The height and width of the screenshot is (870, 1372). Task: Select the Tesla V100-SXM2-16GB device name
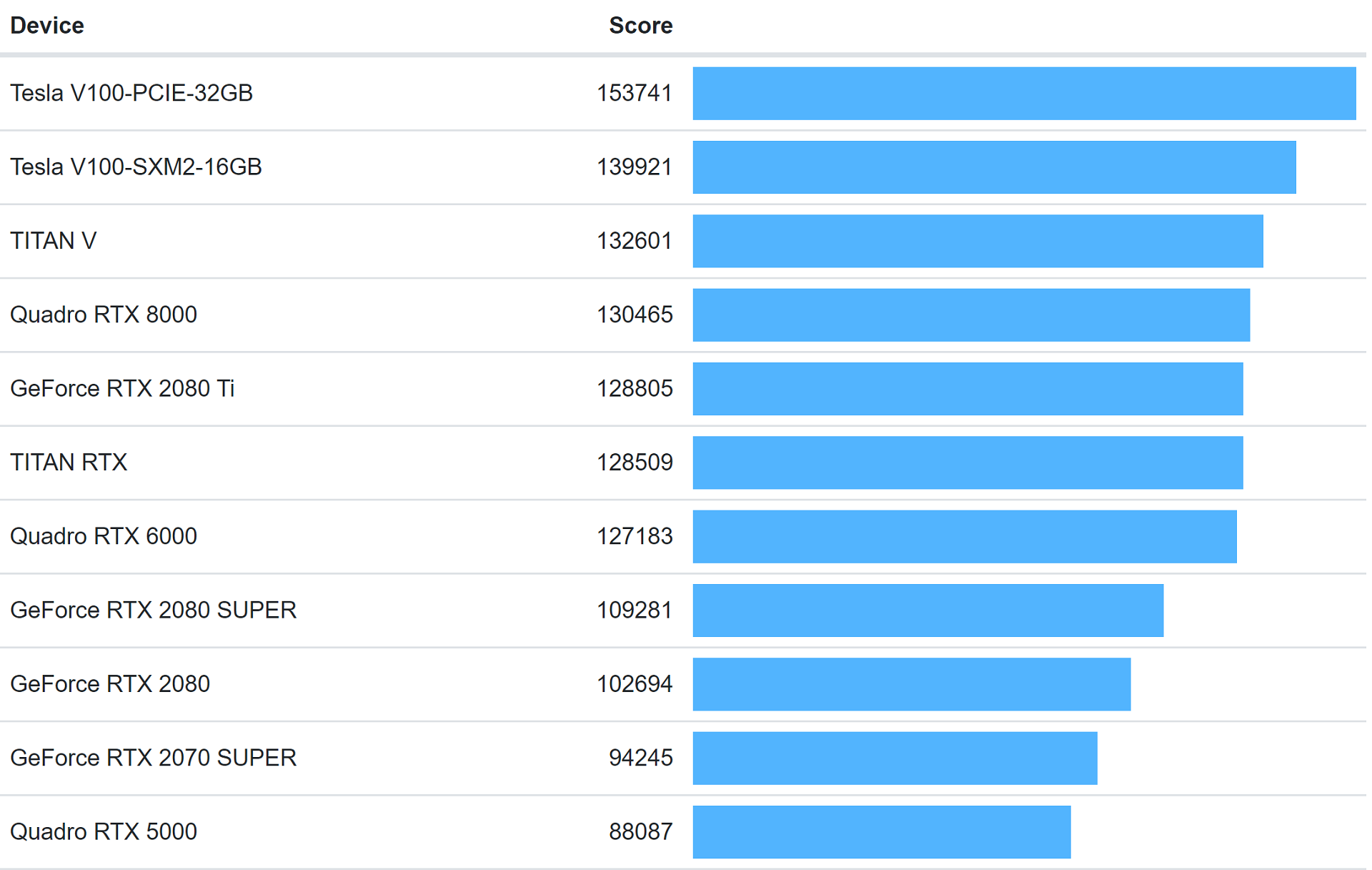[136, 167]
